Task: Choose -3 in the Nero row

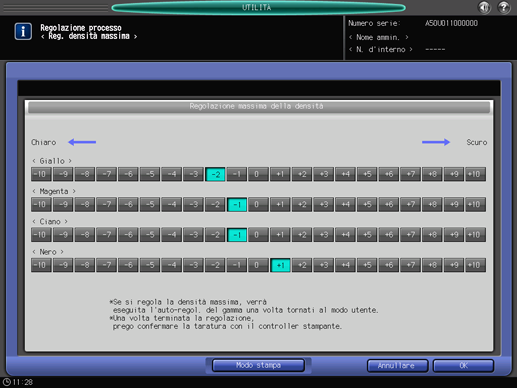Action: pyautogui.click(x=193, y=265)
